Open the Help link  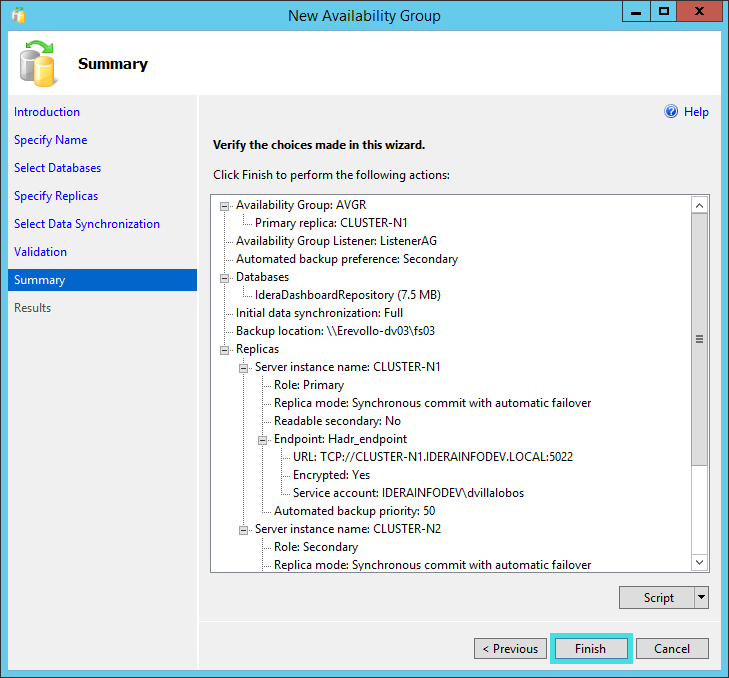coord(696,112)
